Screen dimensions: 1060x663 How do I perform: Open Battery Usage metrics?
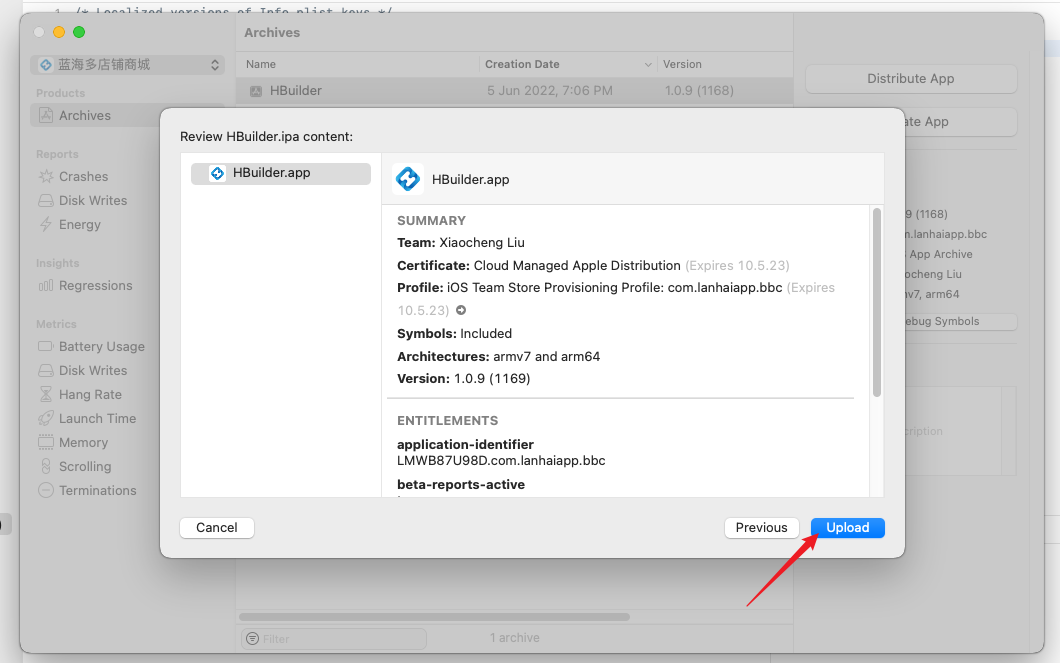(x=101, y=347)
